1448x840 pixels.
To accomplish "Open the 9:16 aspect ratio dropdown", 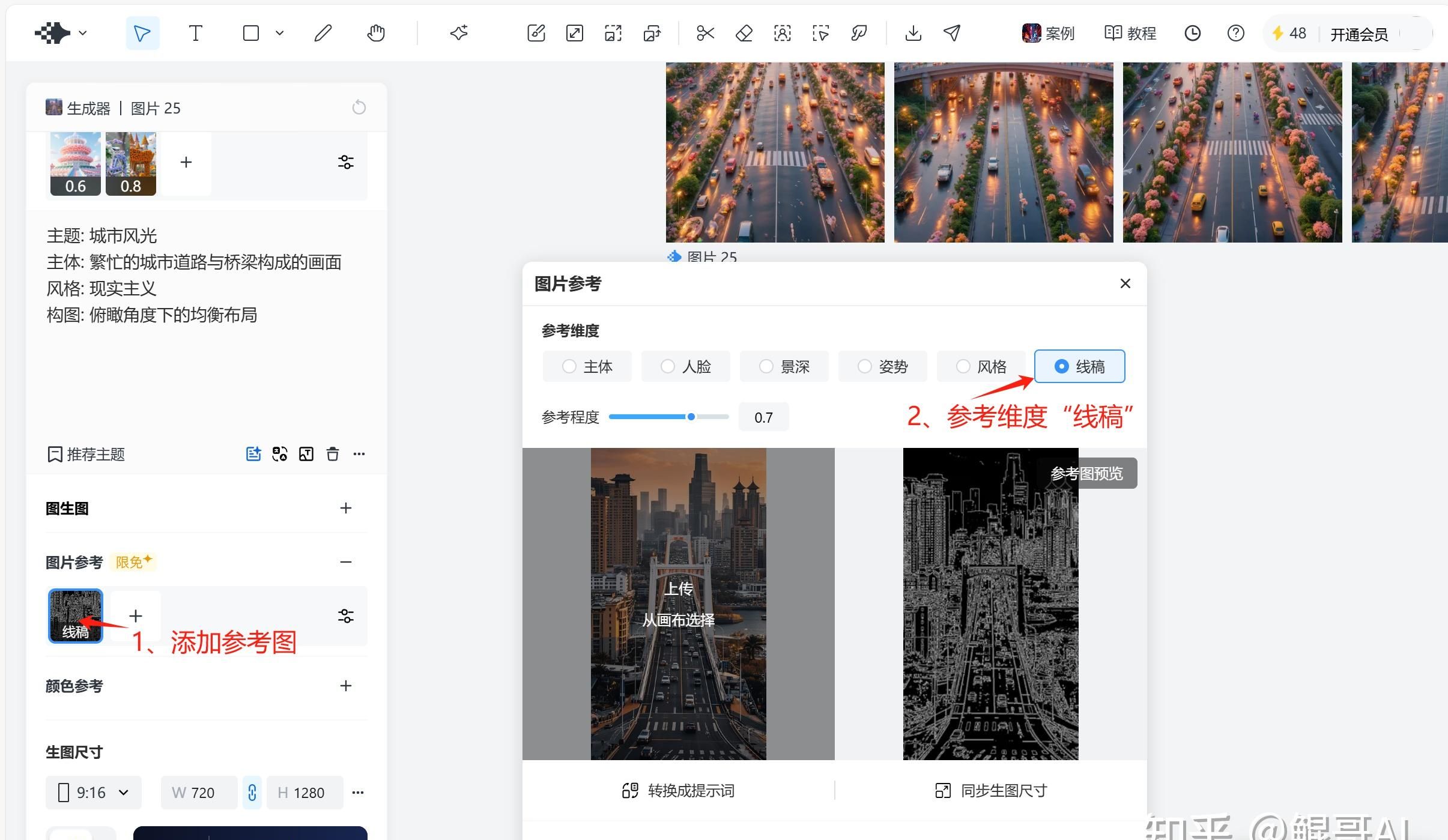I will pos(94,793).
